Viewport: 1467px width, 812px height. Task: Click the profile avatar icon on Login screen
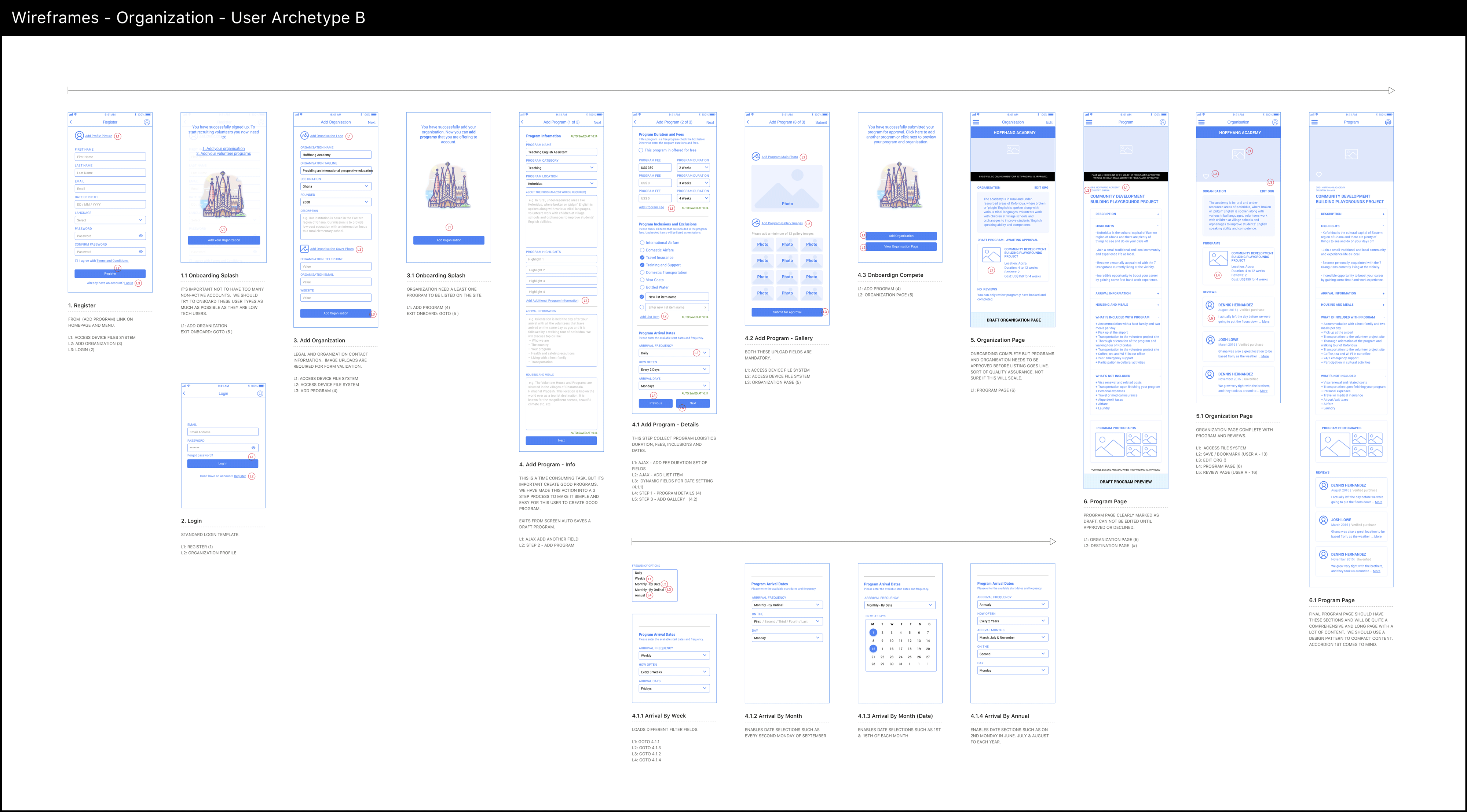260,393
